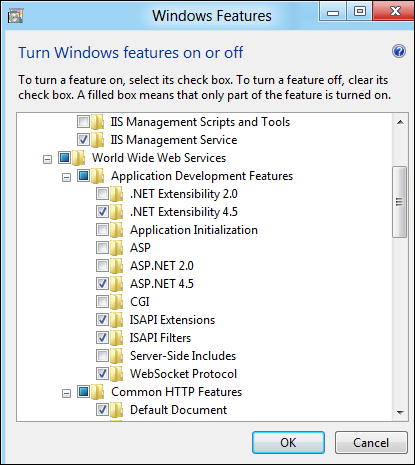415x465 pixels.
Task: Click the Cancel button
Action: [x=371, y=443]
